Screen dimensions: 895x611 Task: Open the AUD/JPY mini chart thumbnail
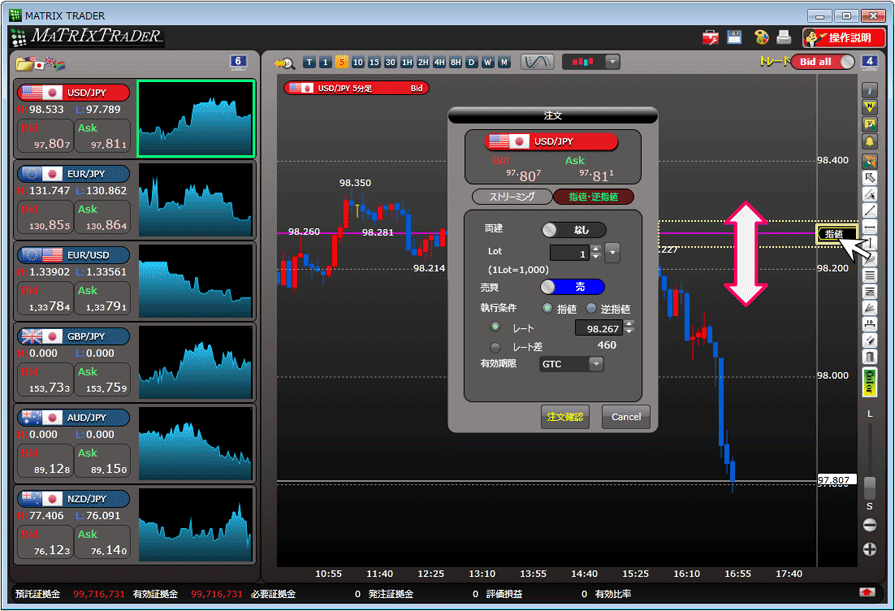coord(195,444)
